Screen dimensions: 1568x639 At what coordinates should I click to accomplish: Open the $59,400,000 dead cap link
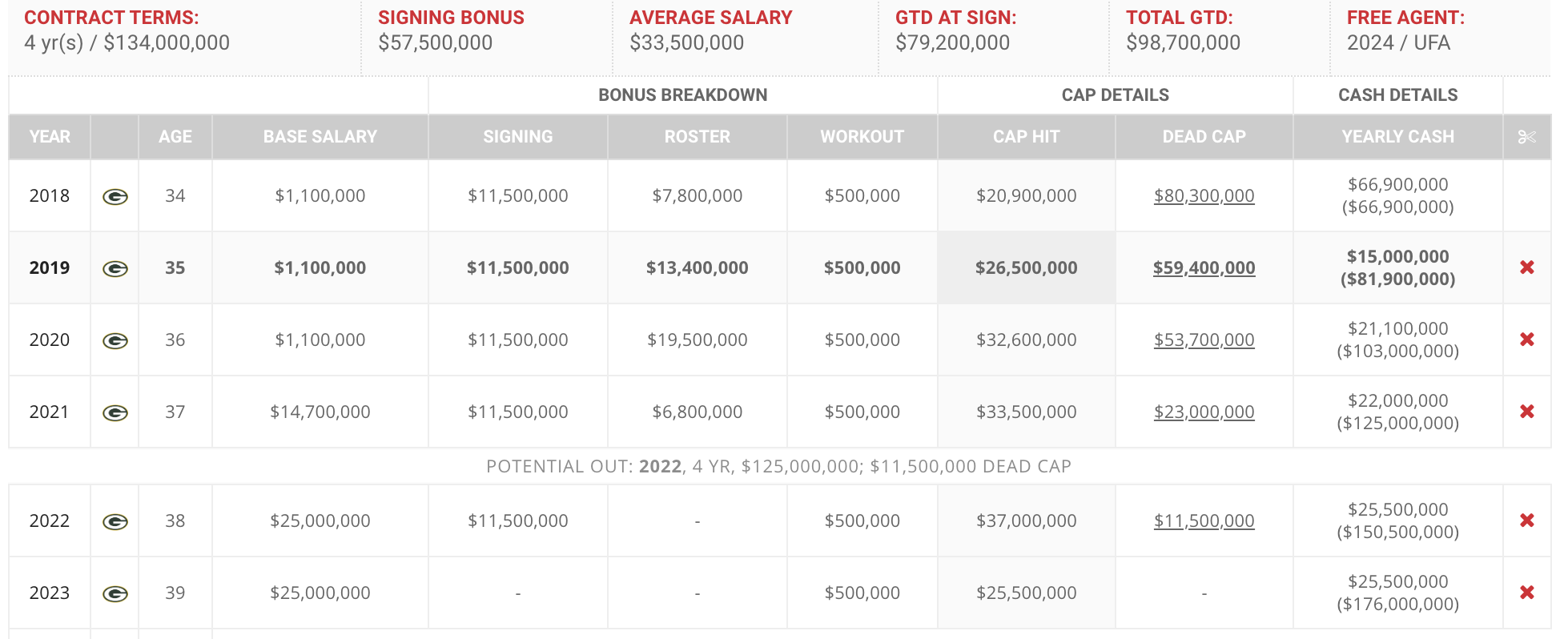(x=1204, y=268)
